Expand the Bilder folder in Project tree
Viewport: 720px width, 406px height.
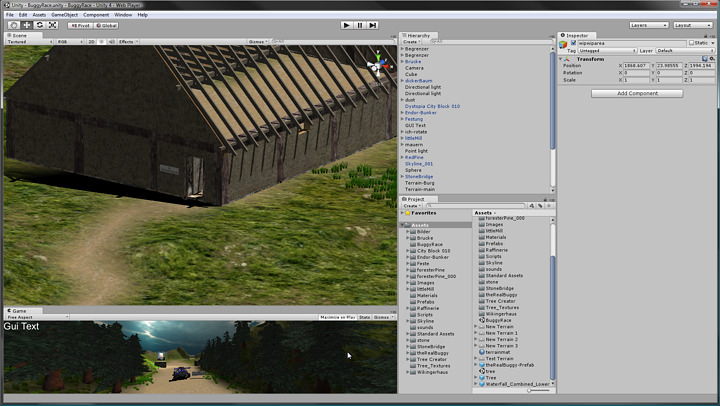tap(408, 232)
